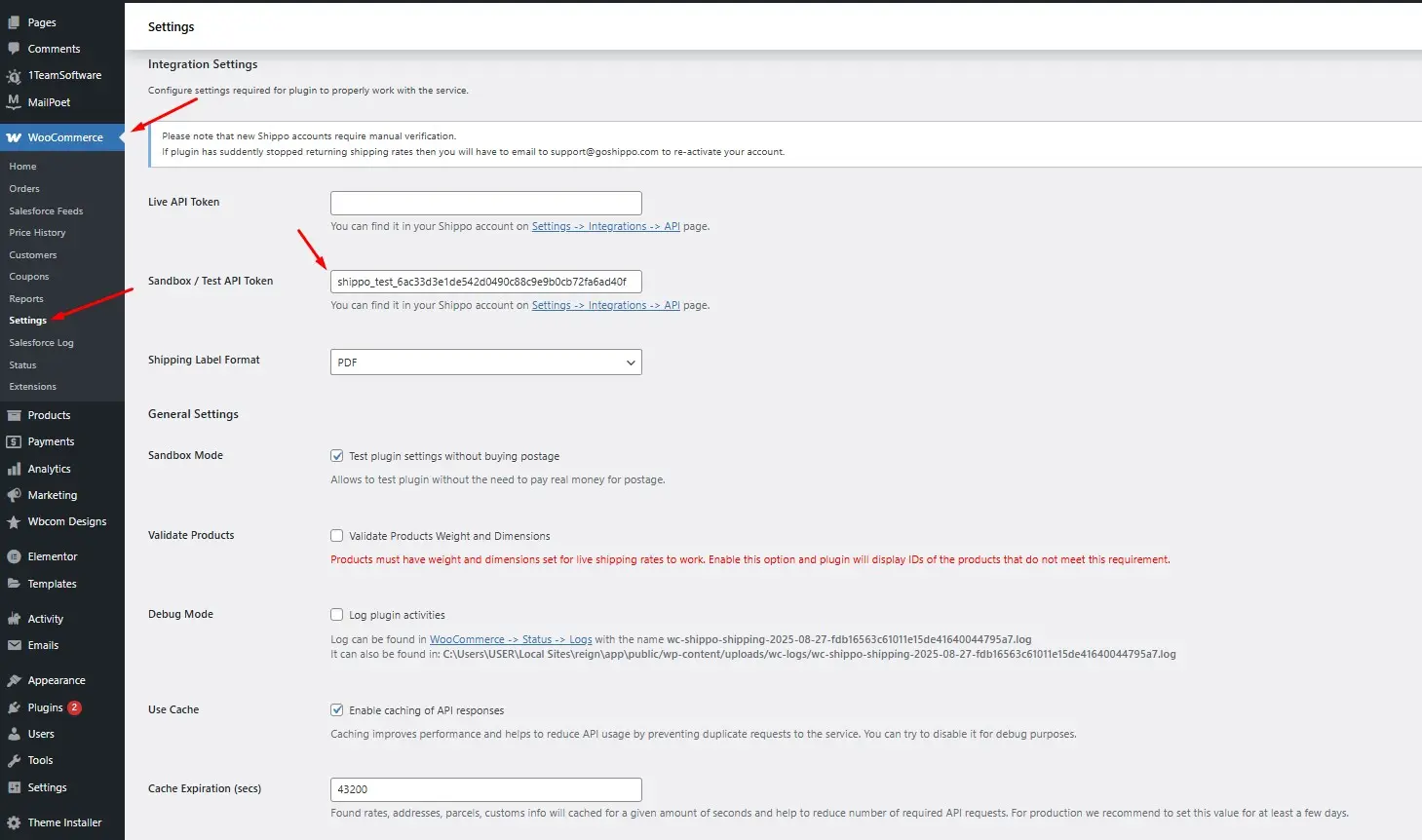Open the Salesforce Feeds page
This screenshot has height=840, width=1422.
46,210
